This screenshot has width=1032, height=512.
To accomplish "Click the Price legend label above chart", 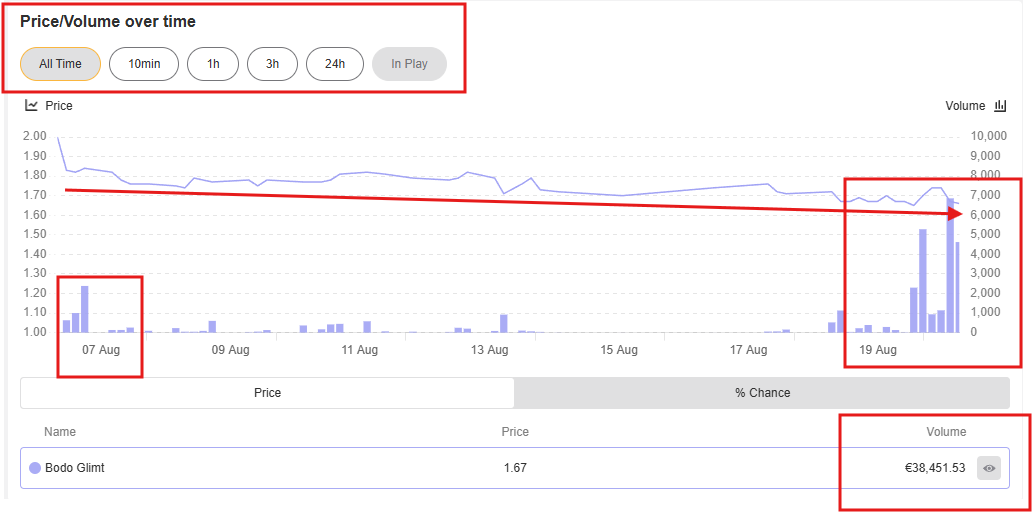I will 59,105.
